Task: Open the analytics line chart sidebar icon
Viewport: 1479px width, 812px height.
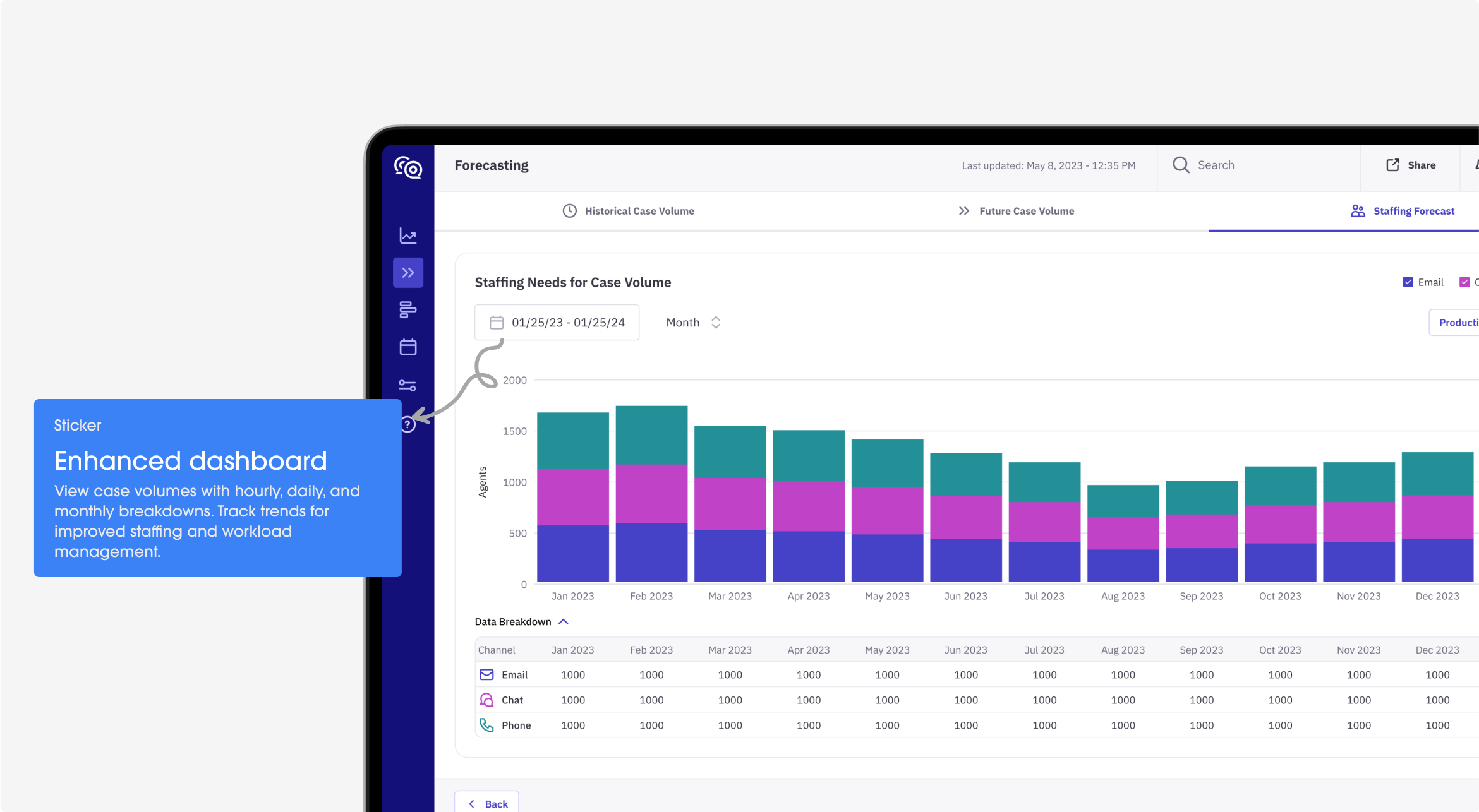Action: coord(408,236)
